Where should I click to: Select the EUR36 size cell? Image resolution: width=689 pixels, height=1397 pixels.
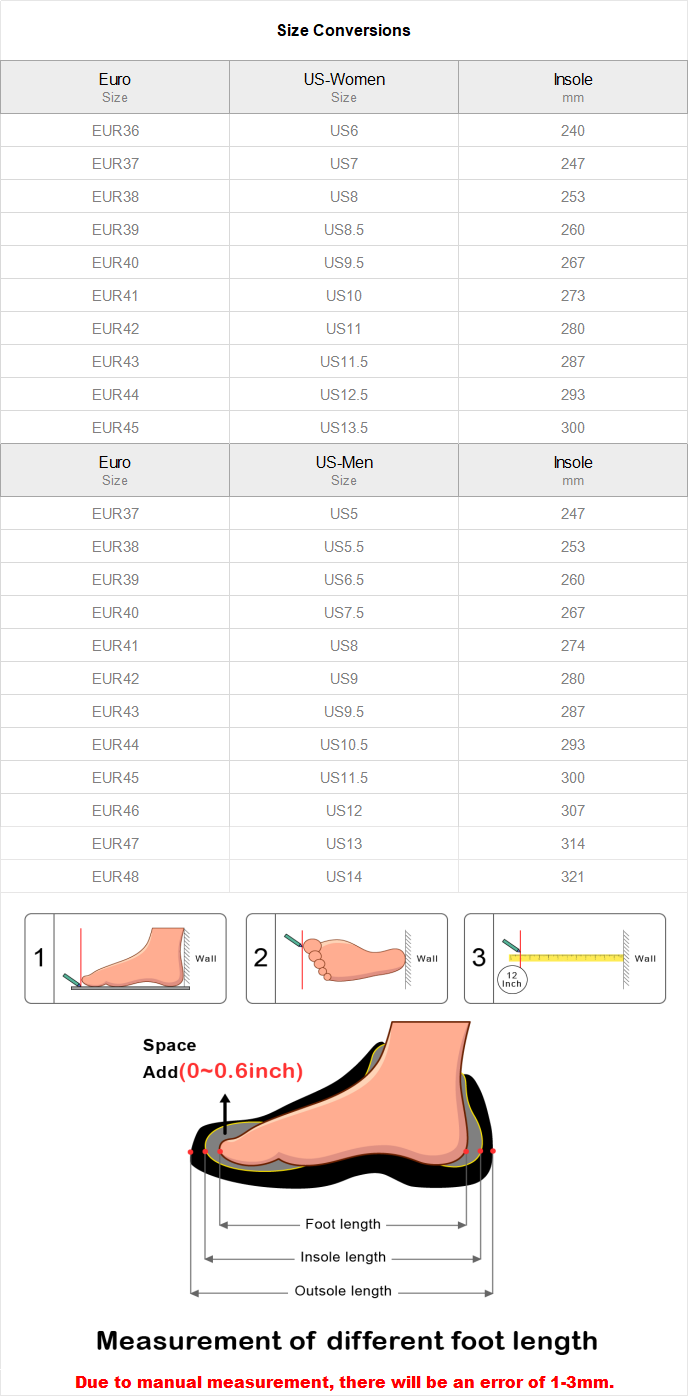tap(115, 131)
